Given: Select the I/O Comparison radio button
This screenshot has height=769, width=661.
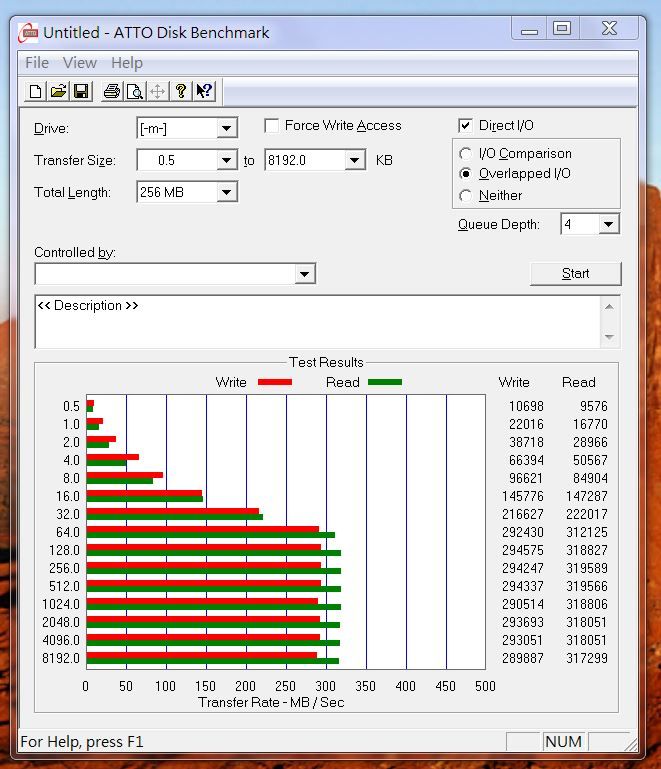Looking at the screenshot, I should pos(465,154).
